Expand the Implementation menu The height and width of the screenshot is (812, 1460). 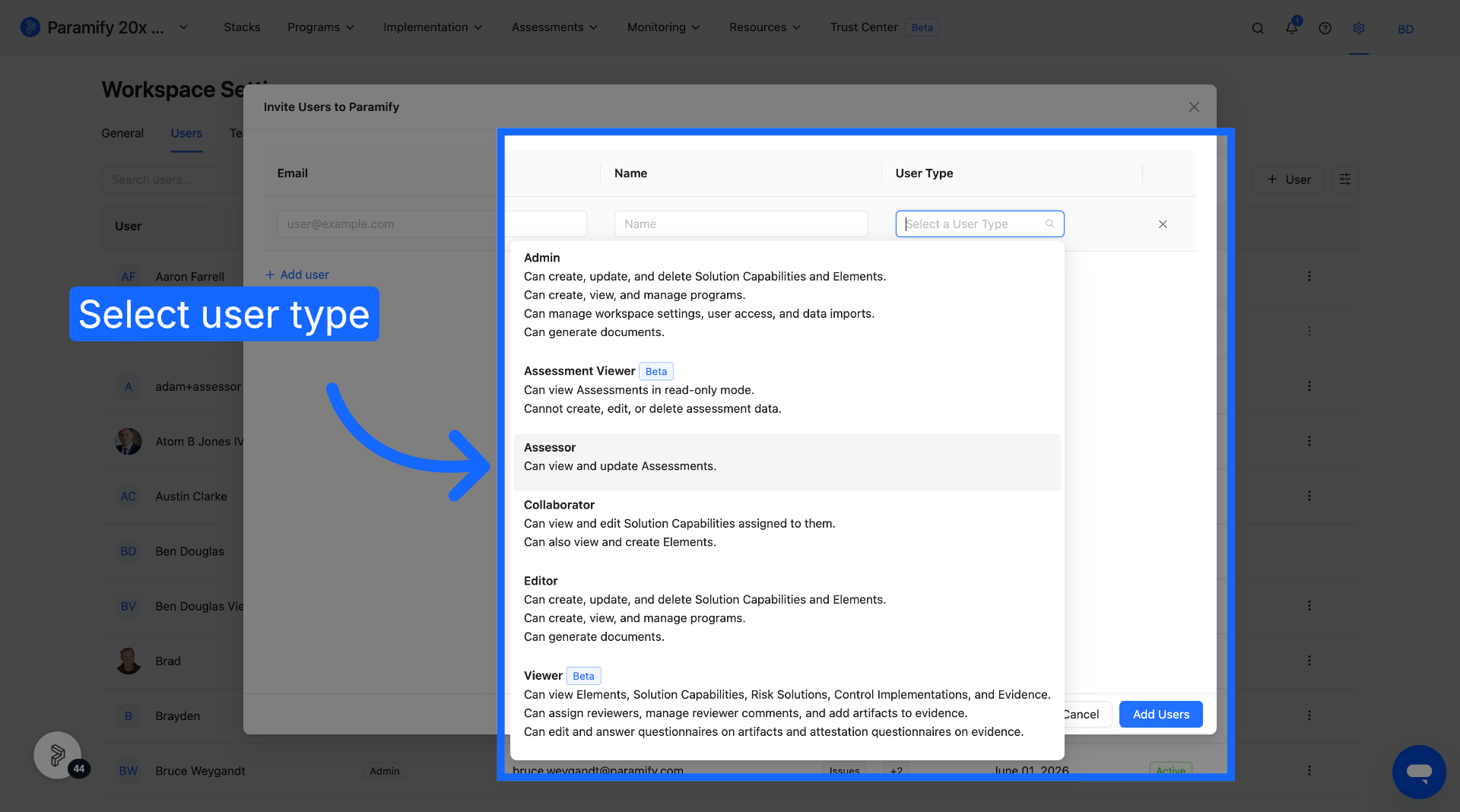433,27
